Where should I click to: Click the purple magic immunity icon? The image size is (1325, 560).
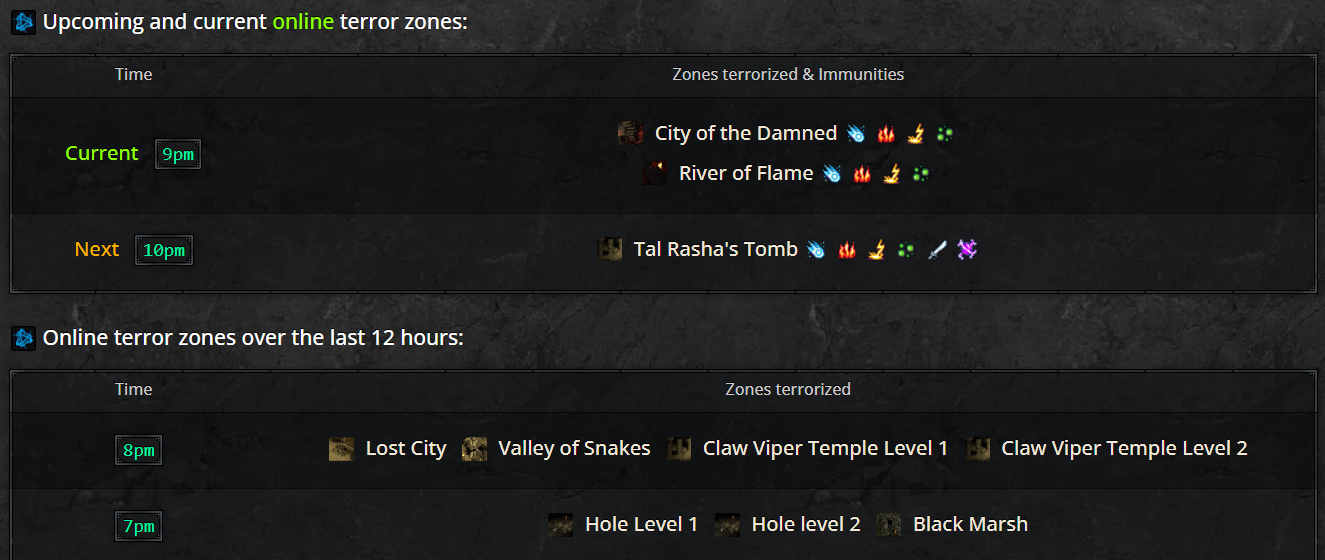966,250
